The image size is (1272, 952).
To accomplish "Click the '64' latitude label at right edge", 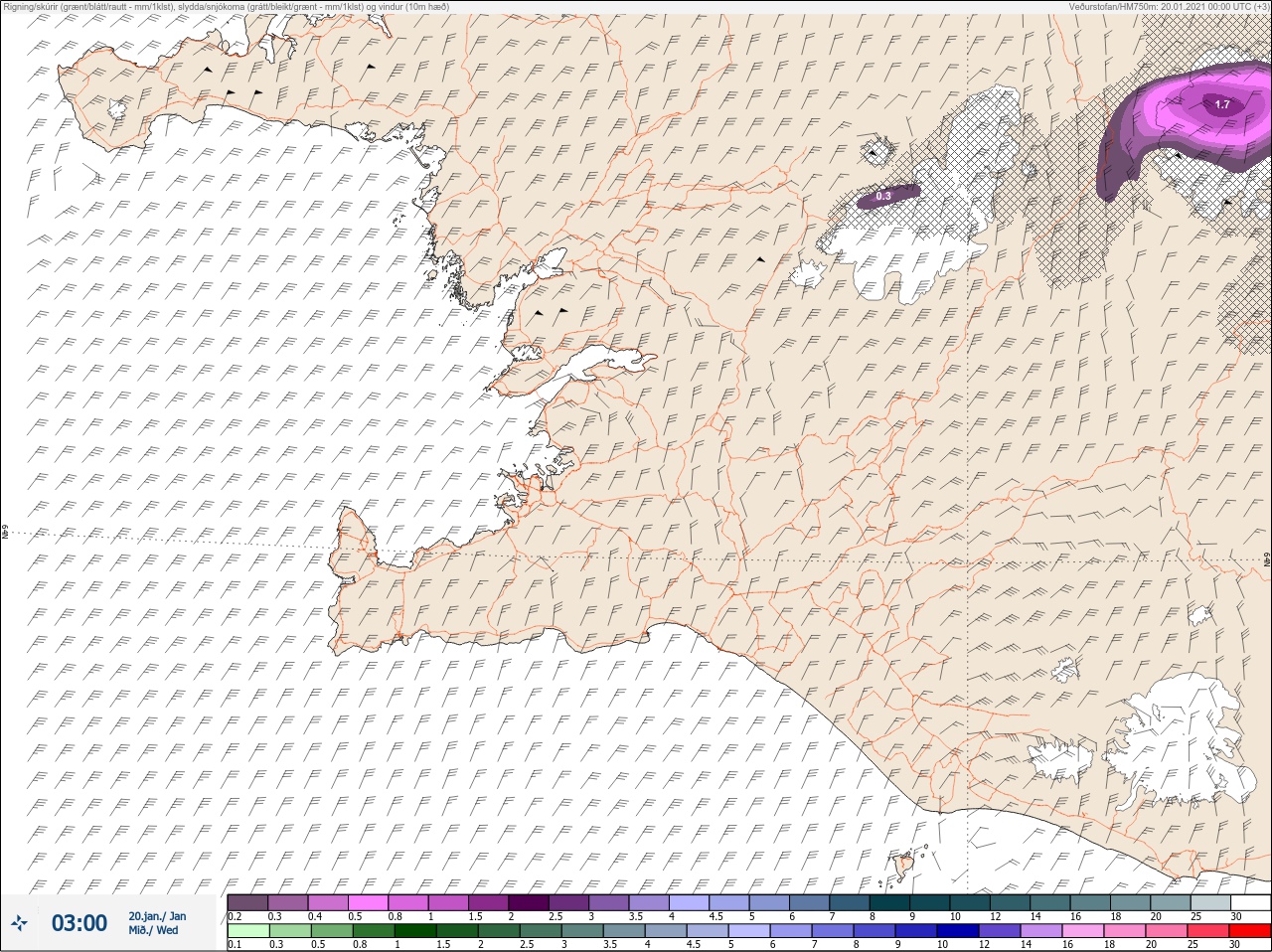I will point(1266,559).
